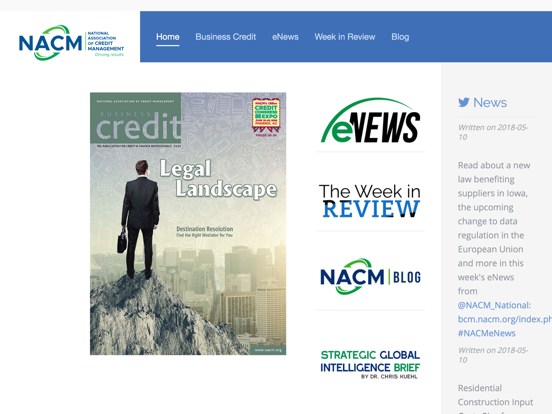
Task: Open Strategic Global Intelligence Brief logo
Action: coord(370,364)
